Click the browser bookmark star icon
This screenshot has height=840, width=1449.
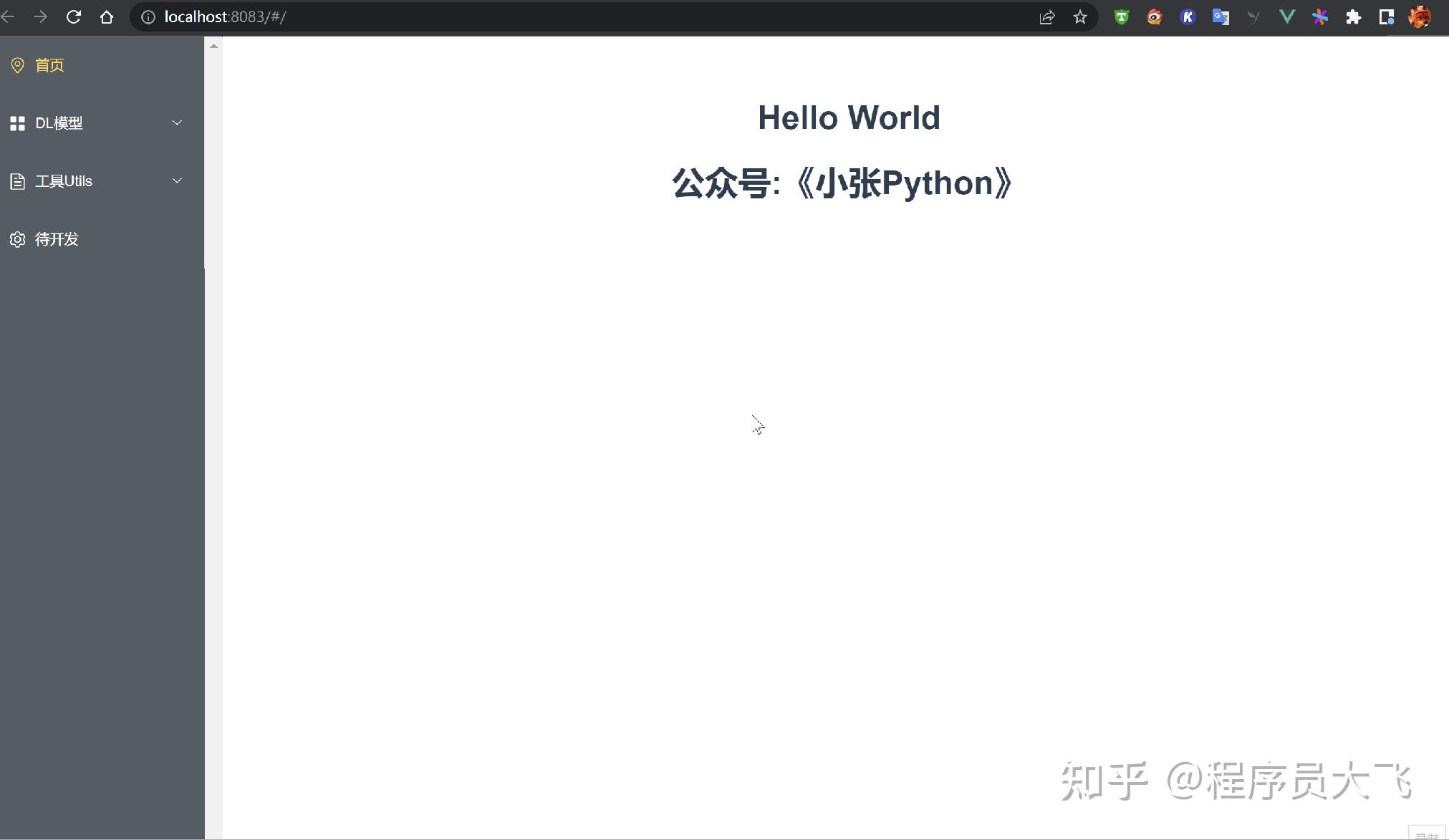pos(1080,16)
